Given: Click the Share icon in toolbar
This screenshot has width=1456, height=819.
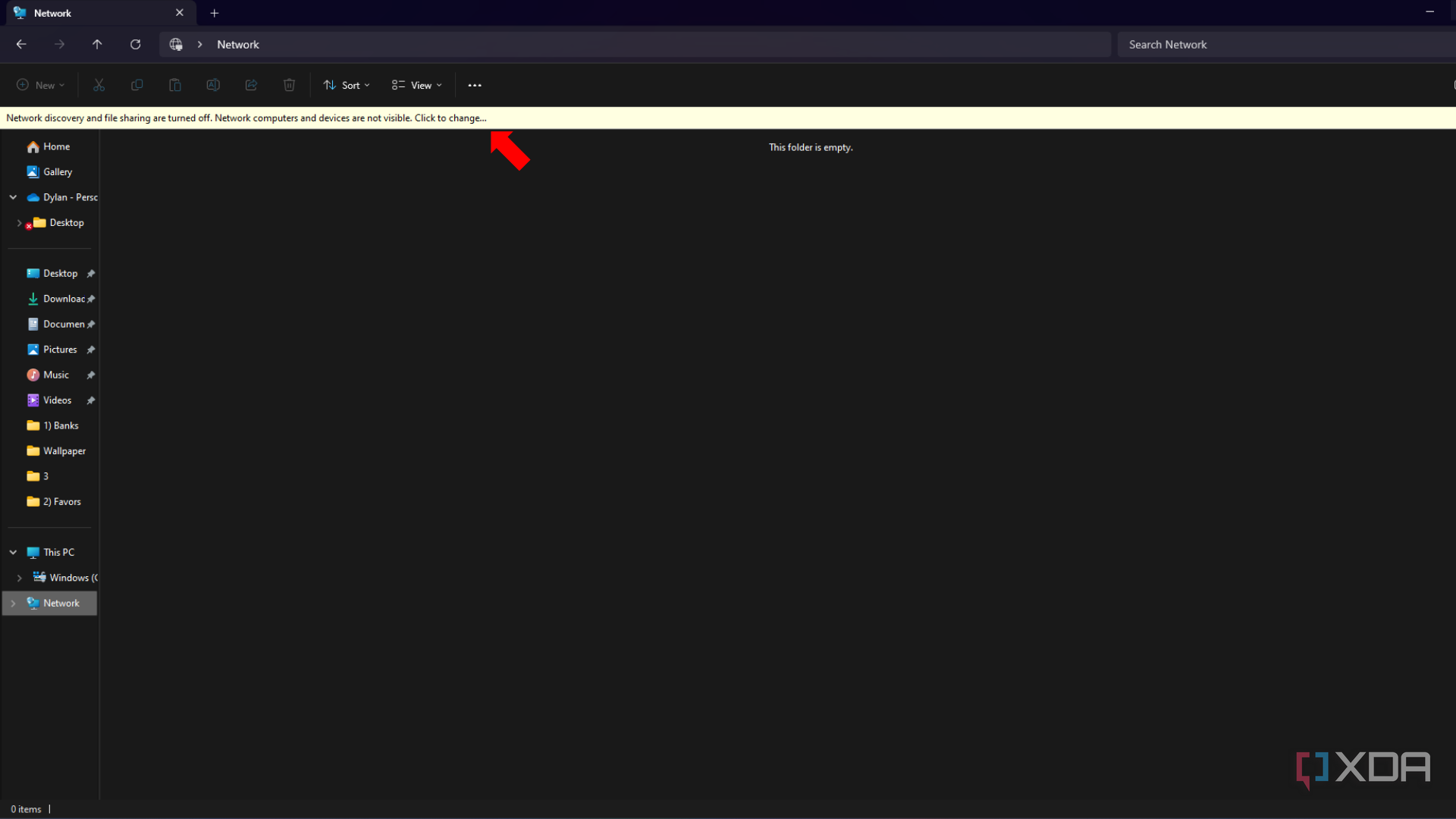Looking at the screenshot, I should (x=251, y=85).
